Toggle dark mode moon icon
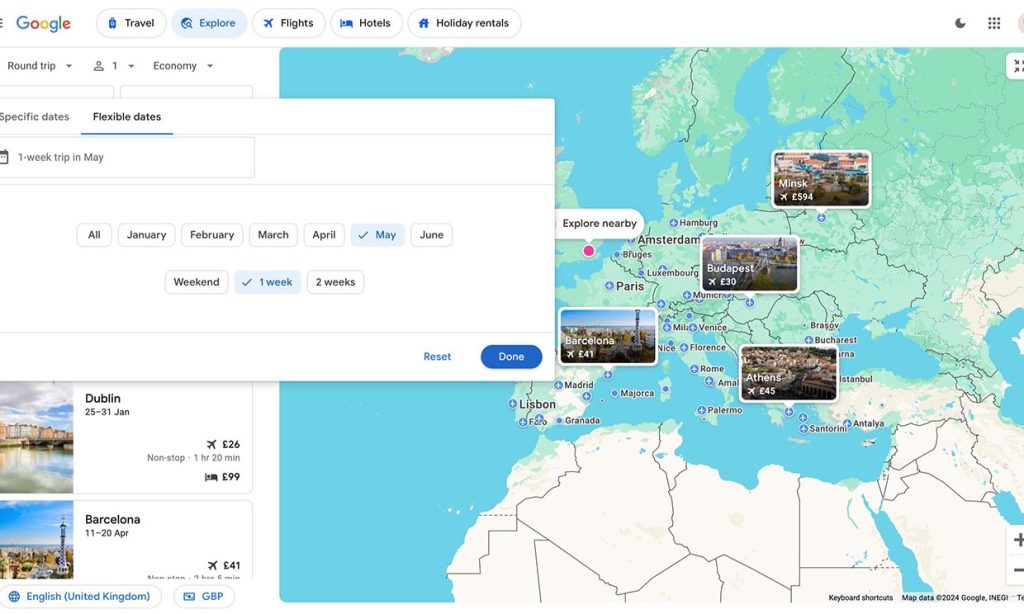1024x614 pixels. point(960,23)
